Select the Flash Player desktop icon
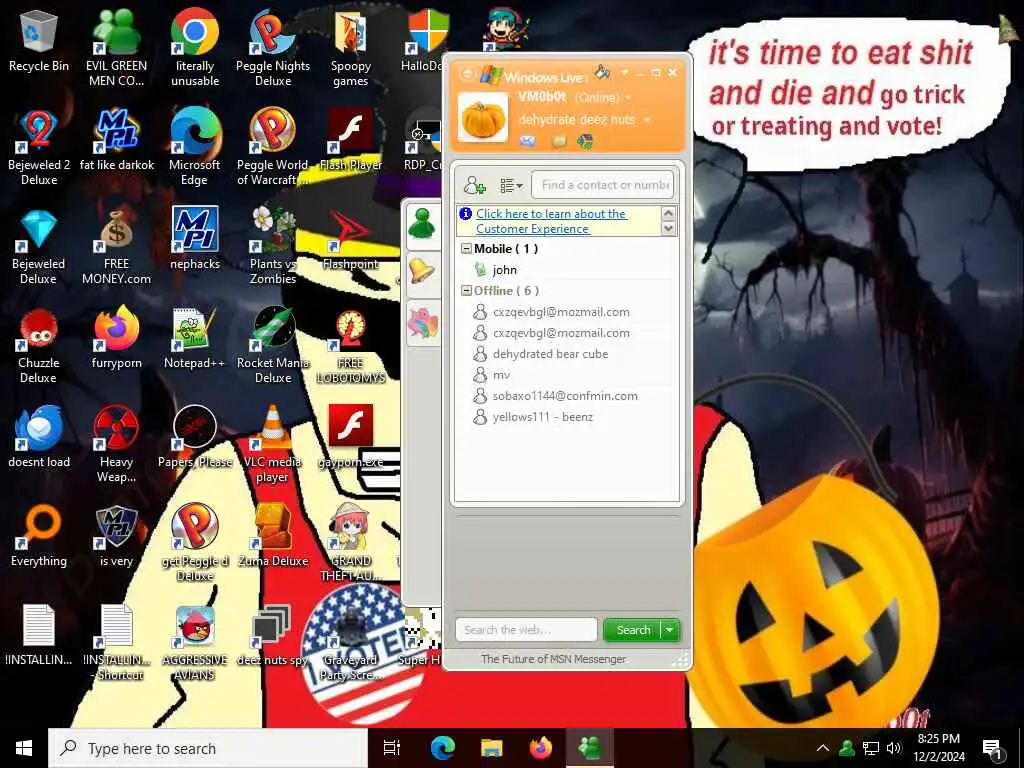Screen dimensions: 1024x768 (351, 140)
